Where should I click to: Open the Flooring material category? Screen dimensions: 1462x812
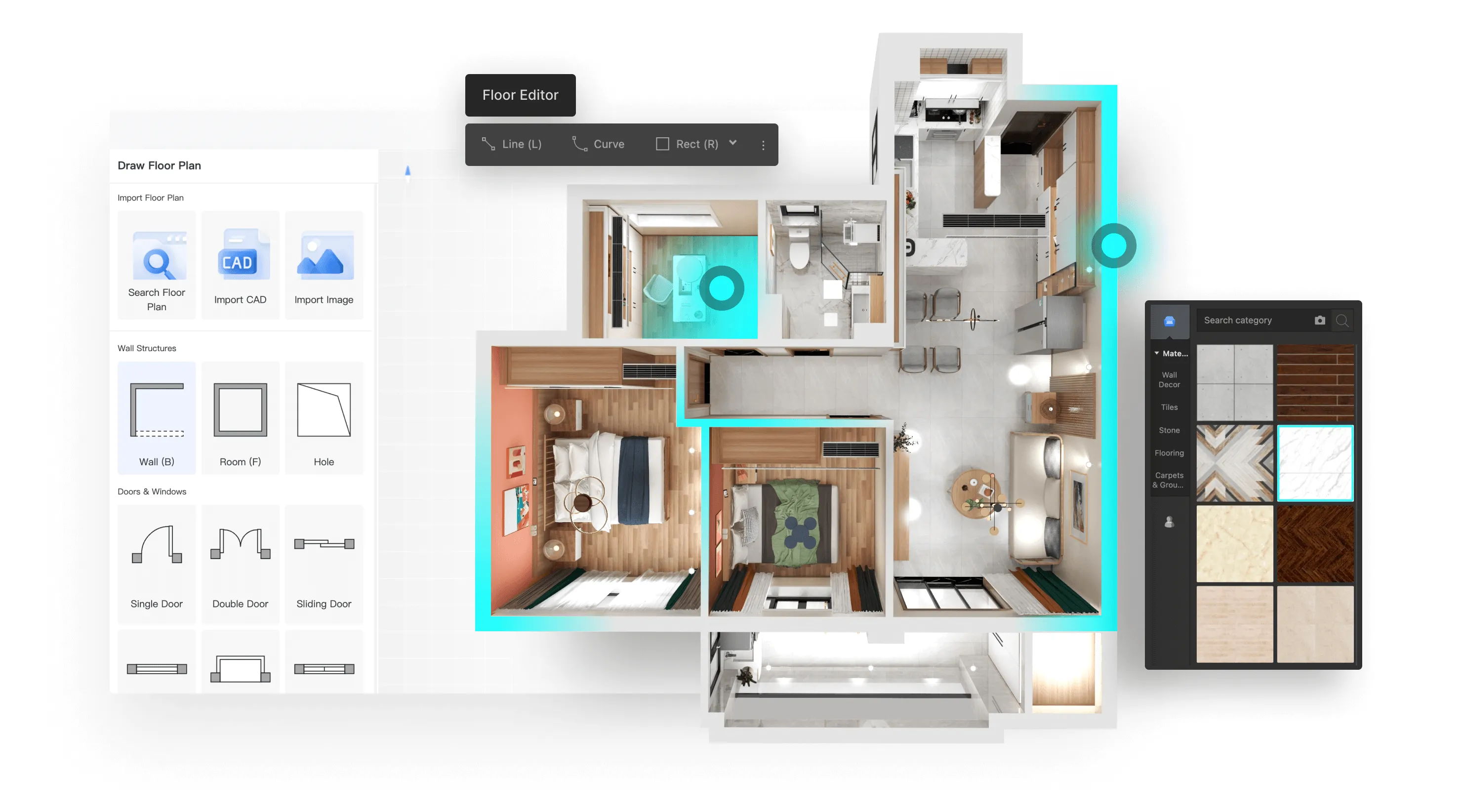[1169, 453]
